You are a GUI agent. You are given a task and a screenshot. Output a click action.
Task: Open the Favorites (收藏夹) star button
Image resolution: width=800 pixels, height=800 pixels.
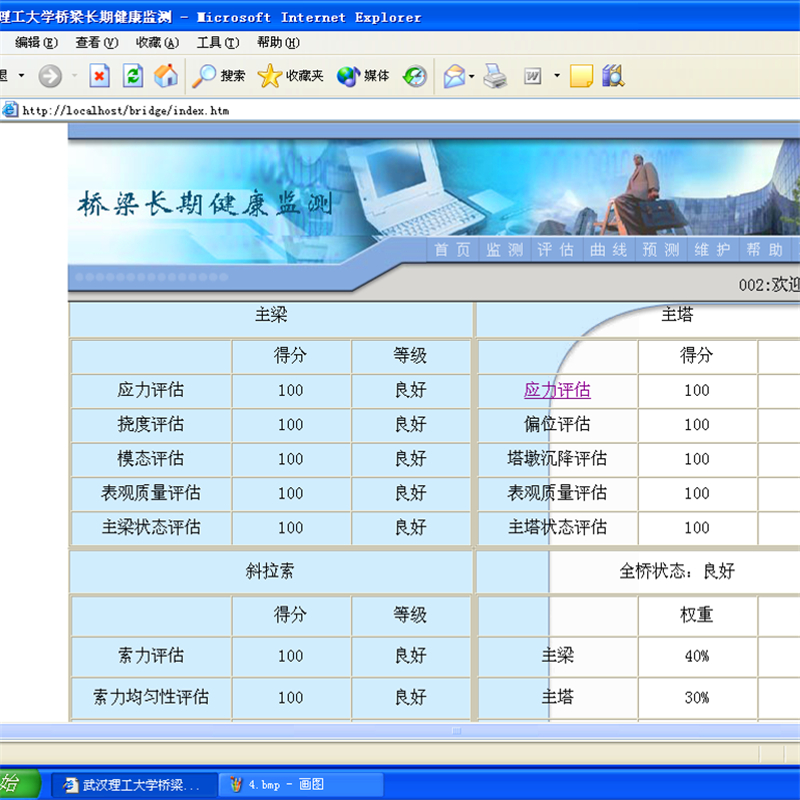point(291,76)
